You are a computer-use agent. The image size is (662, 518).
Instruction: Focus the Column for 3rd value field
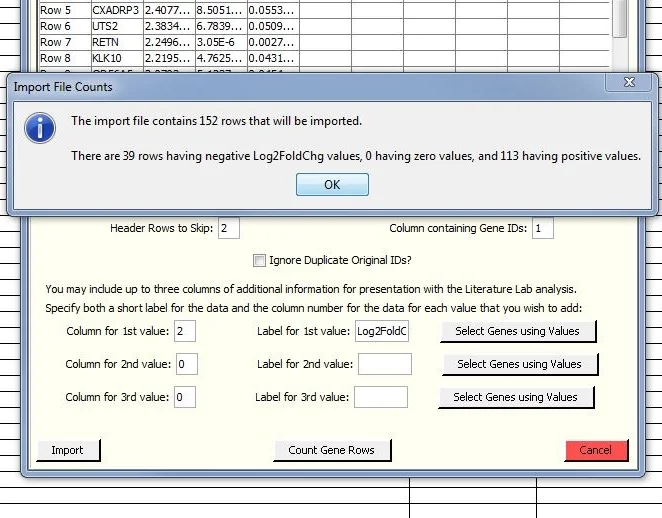click(x=185, y=397)
